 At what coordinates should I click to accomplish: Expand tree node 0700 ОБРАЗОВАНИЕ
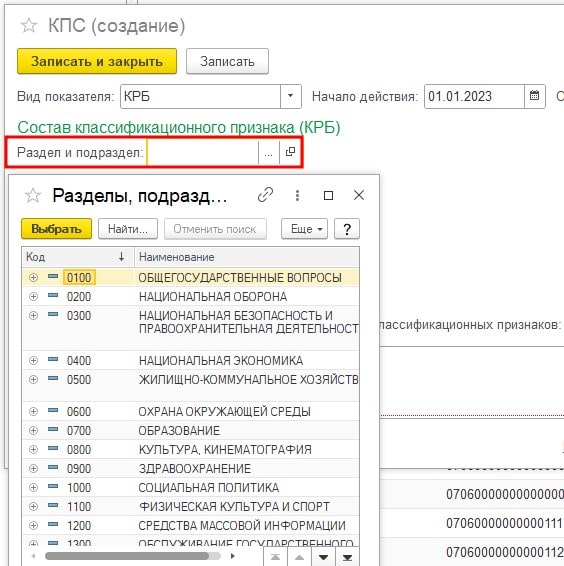pos(33,430)
